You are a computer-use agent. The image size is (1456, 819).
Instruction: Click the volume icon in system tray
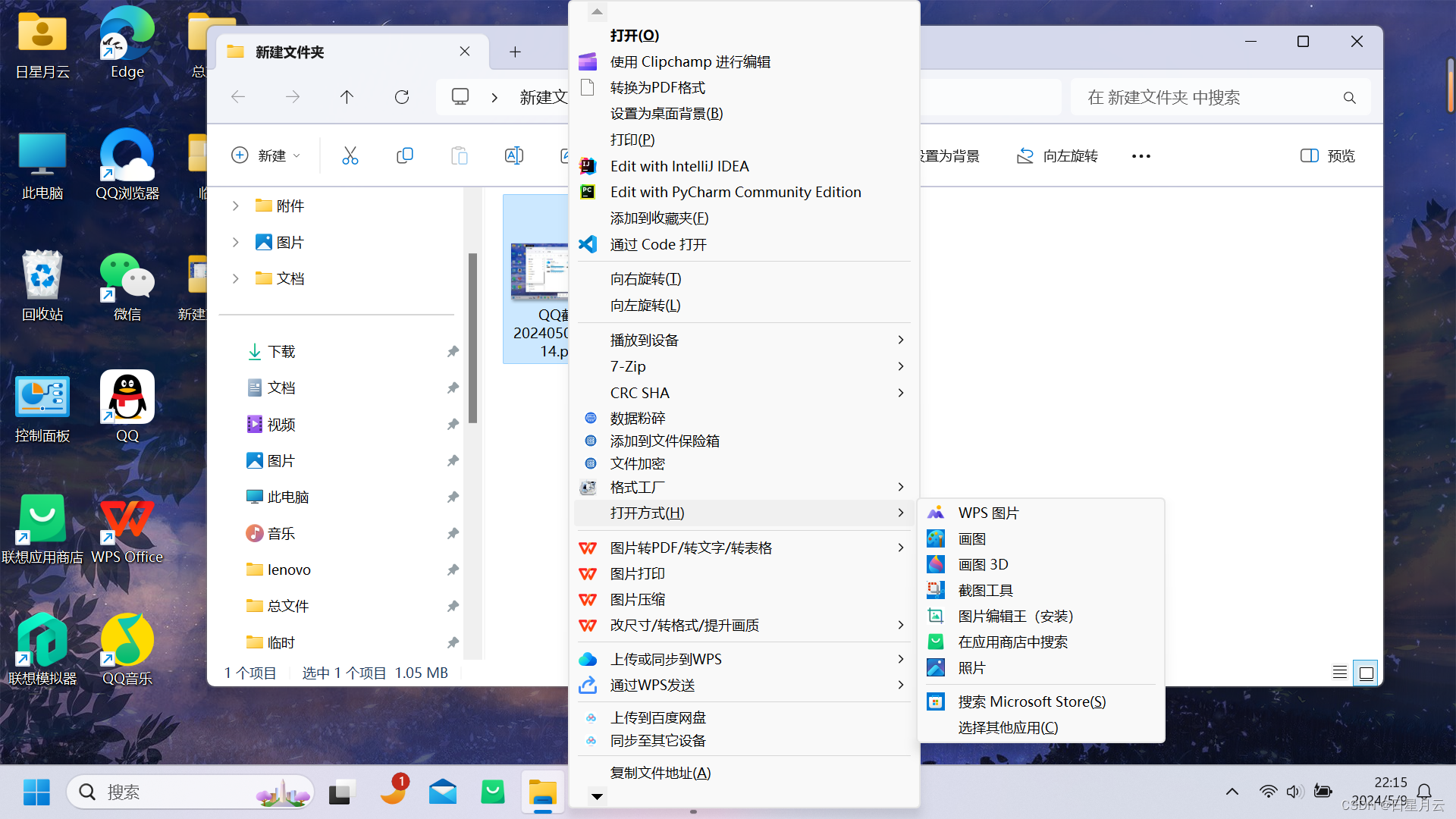tap(1294, 792)
